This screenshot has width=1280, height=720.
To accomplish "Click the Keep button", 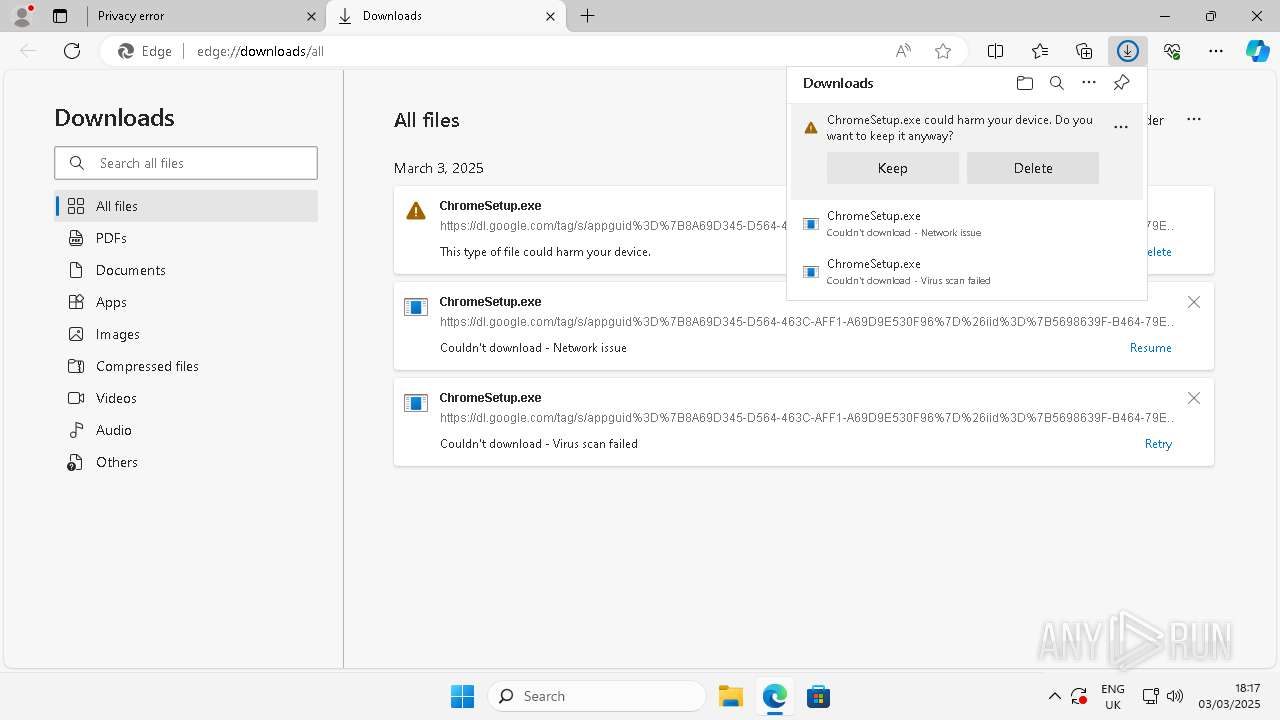I will 893,168.
